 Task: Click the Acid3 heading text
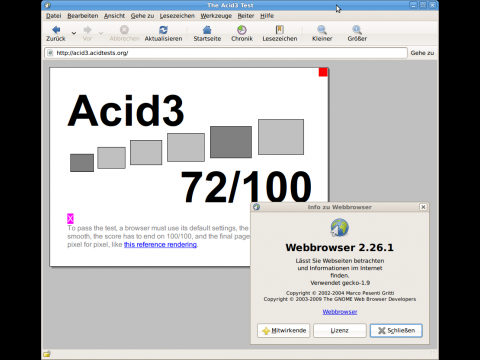point(126,110)
